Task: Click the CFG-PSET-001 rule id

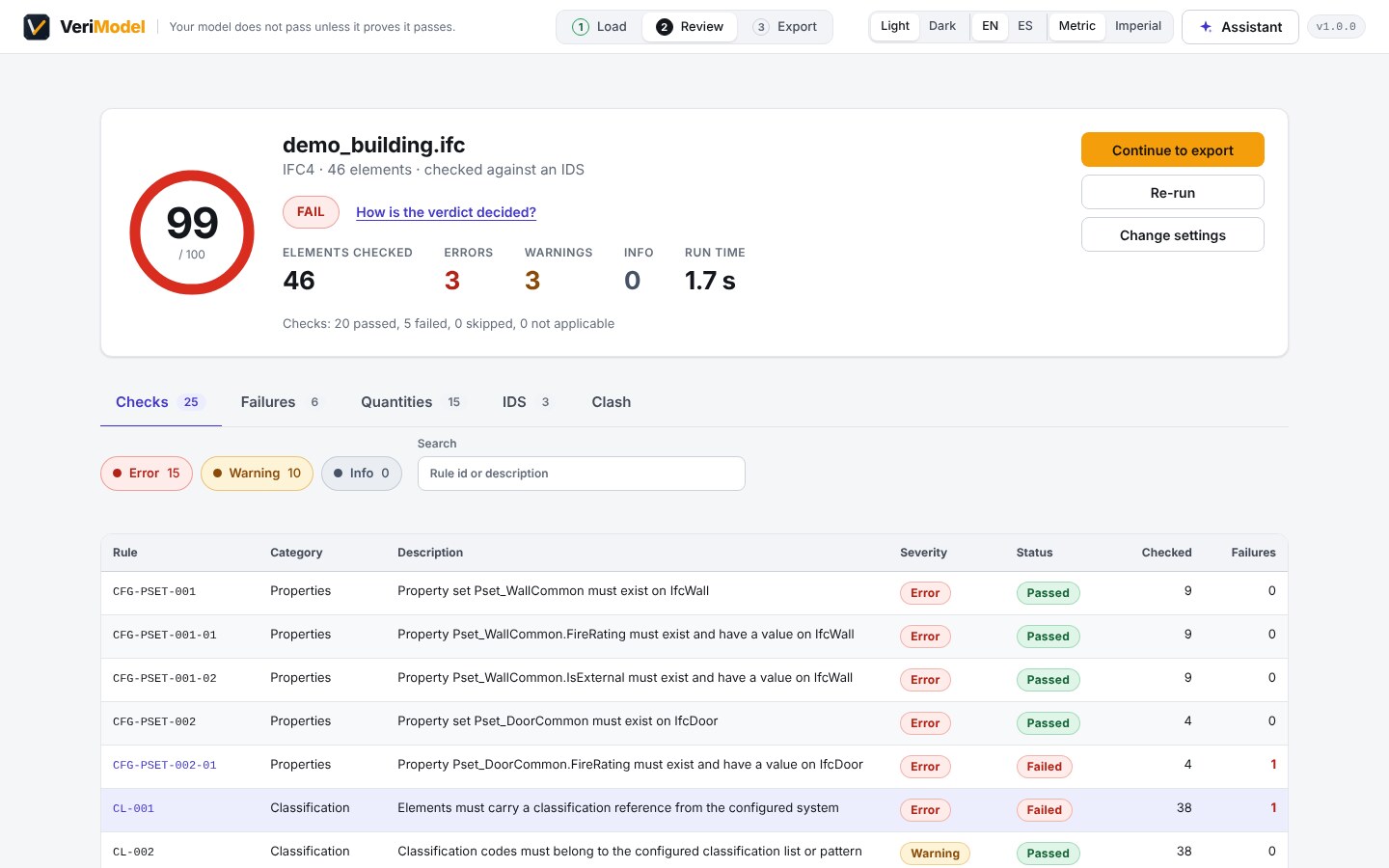Action: 154,592
